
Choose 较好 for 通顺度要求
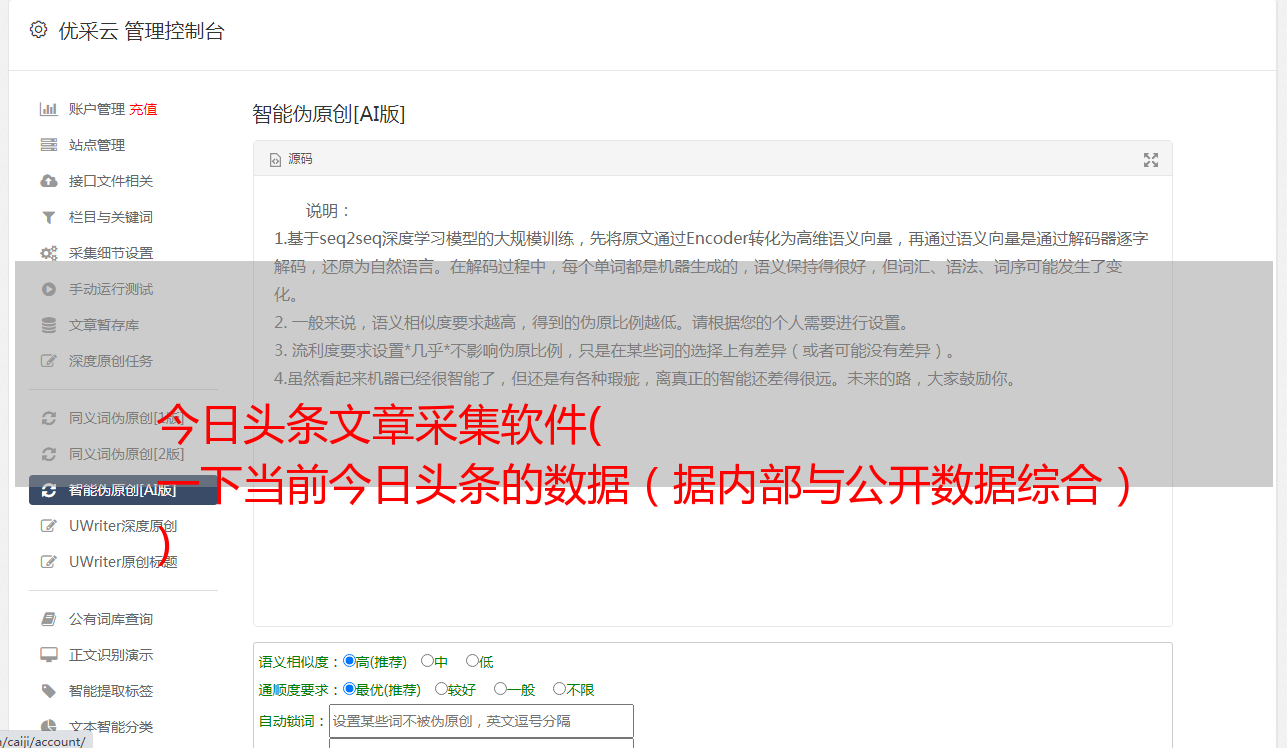(x=441, y=689)
